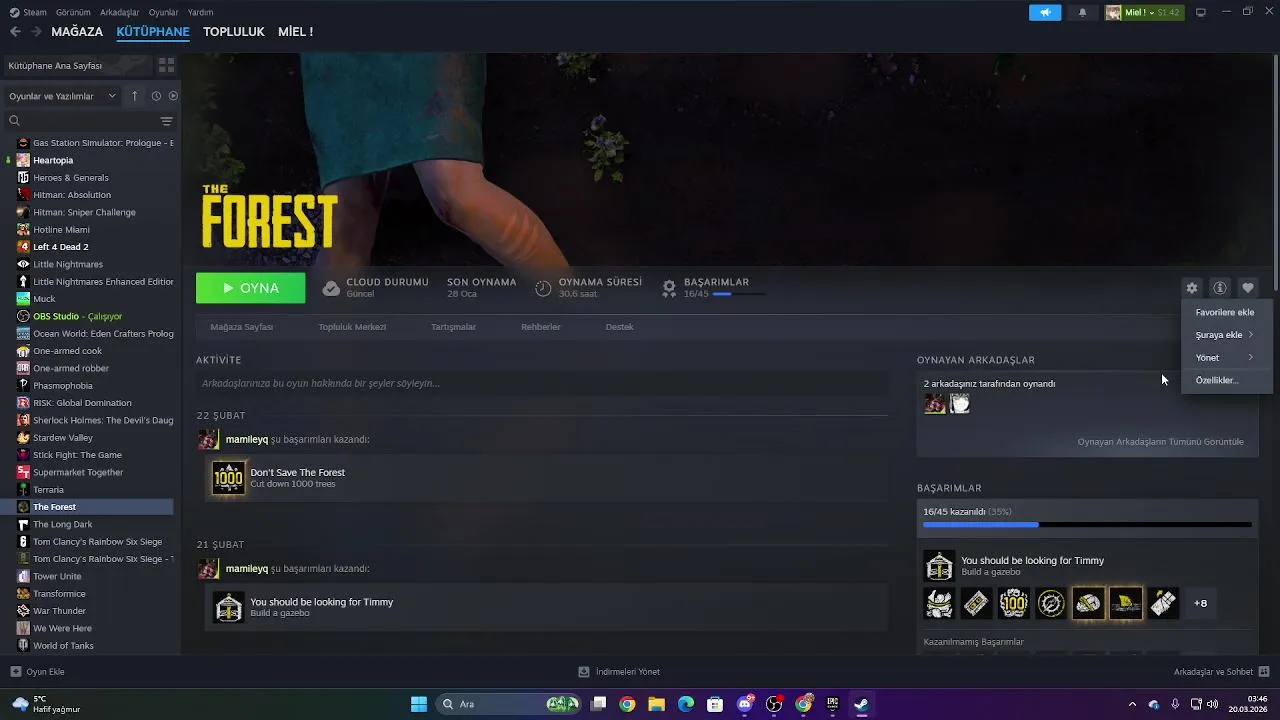Click the Başarımlar gear icon
The width and height of the screenshot is (1280, 720).
tap(669, 288)
